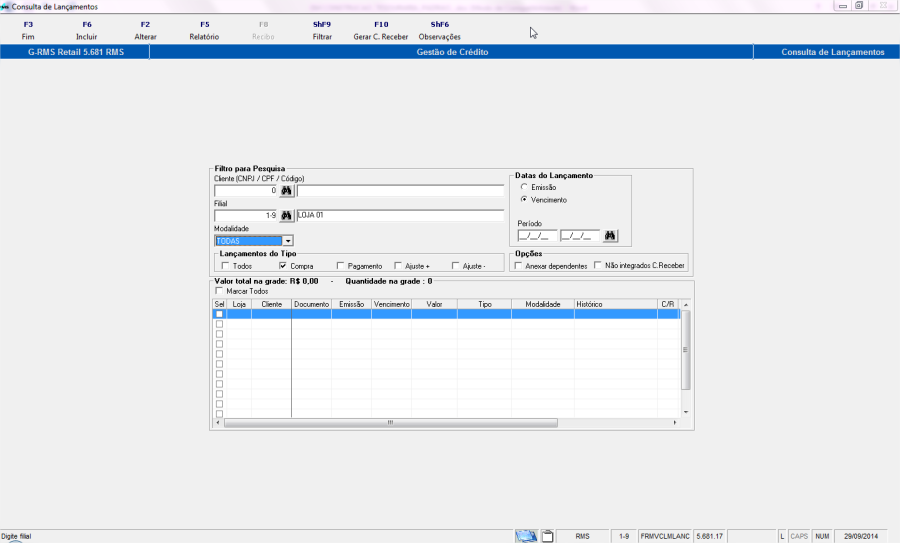900x543 pixels.
Task: Open the Modalidade dropdown arrow
Action: [x=288, y=241]
